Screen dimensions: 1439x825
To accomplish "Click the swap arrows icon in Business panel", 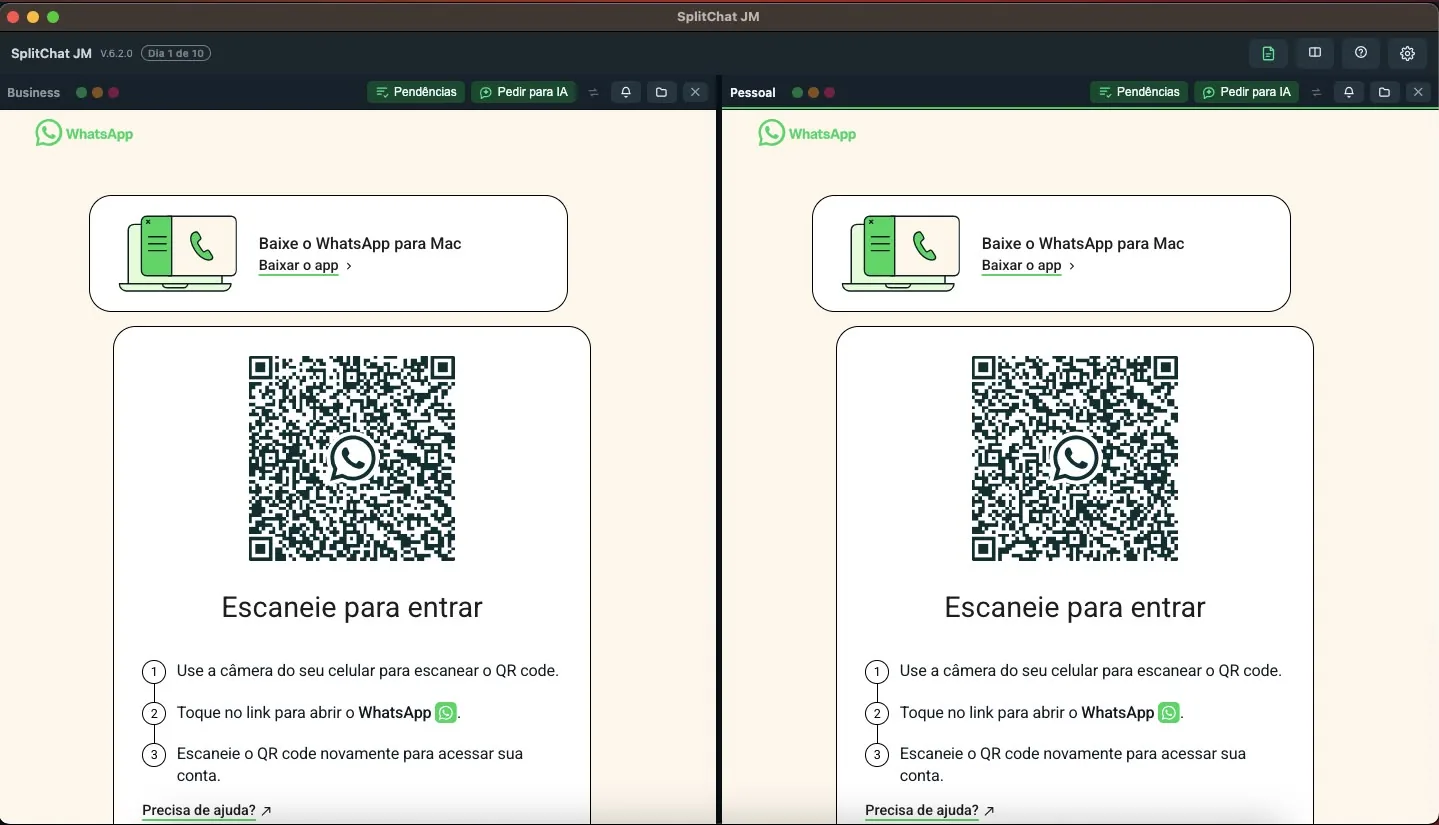I will [x=593, y=92].
